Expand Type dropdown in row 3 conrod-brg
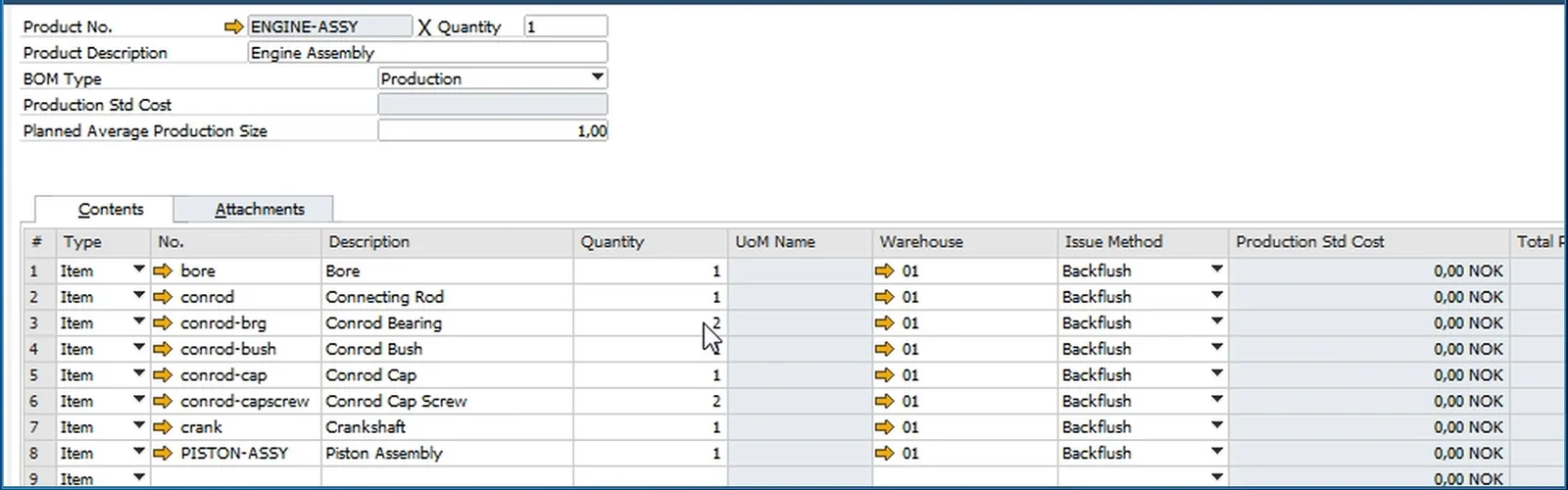This screenshot has height=490, width=1568. tap(138, 321)
